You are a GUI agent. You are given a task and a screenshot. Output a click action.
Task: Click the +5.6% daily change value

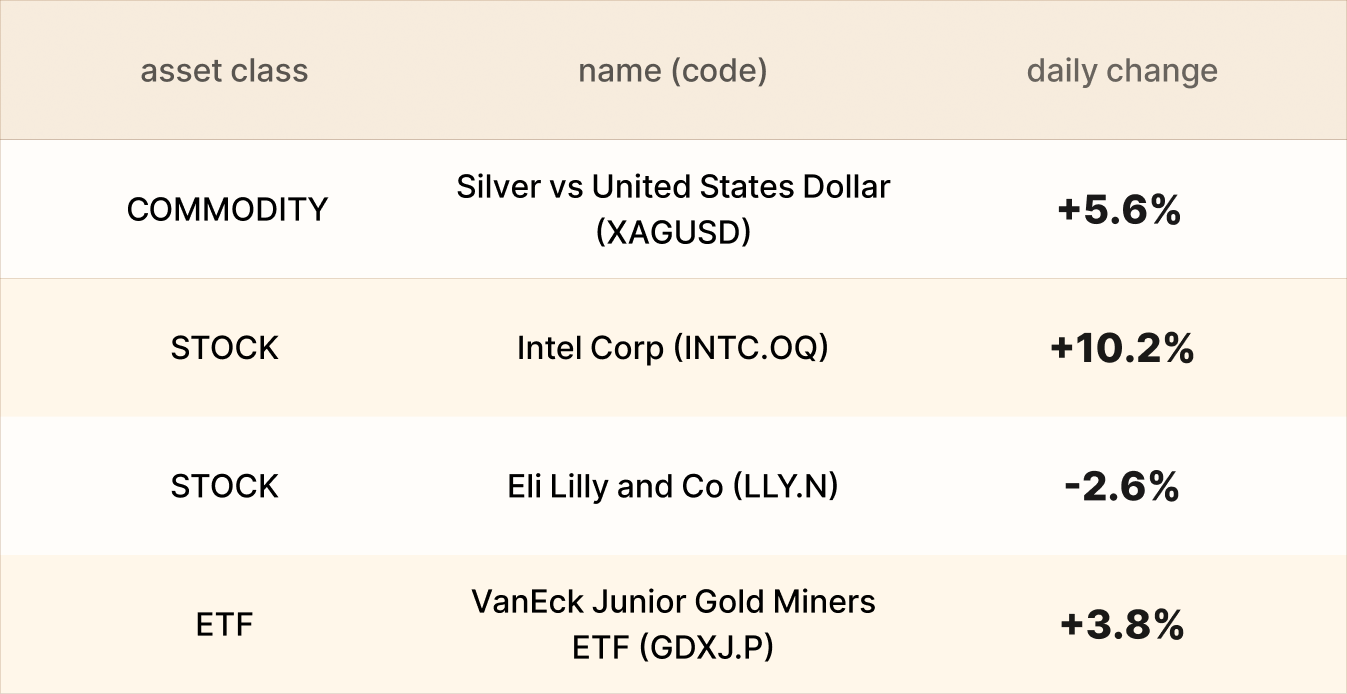(1120, 210)
